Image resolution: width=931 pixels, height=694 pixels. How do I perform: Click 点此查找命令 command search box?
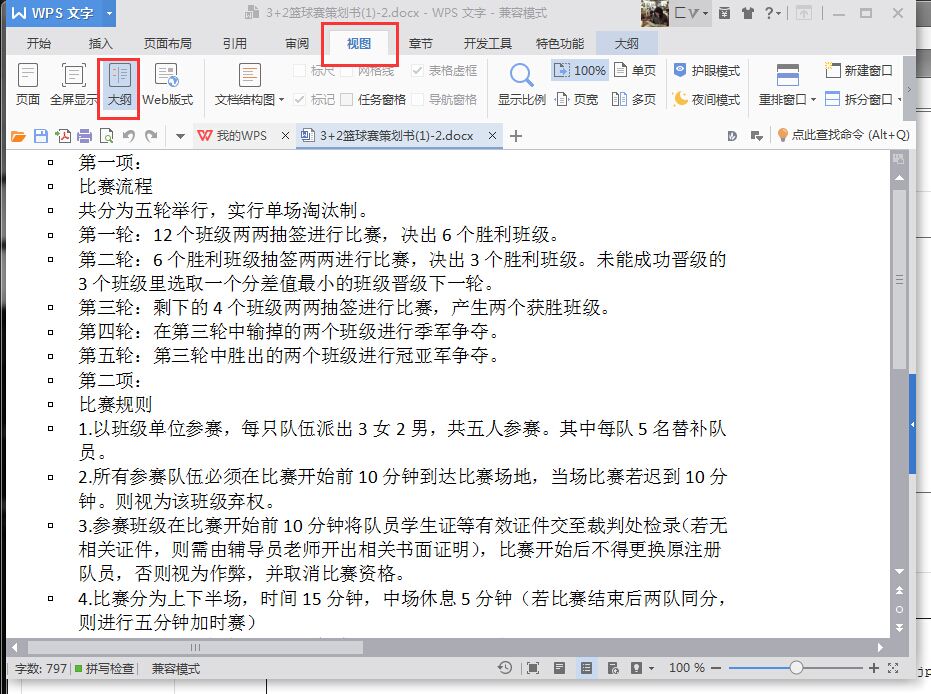click(x=844, y=135)
